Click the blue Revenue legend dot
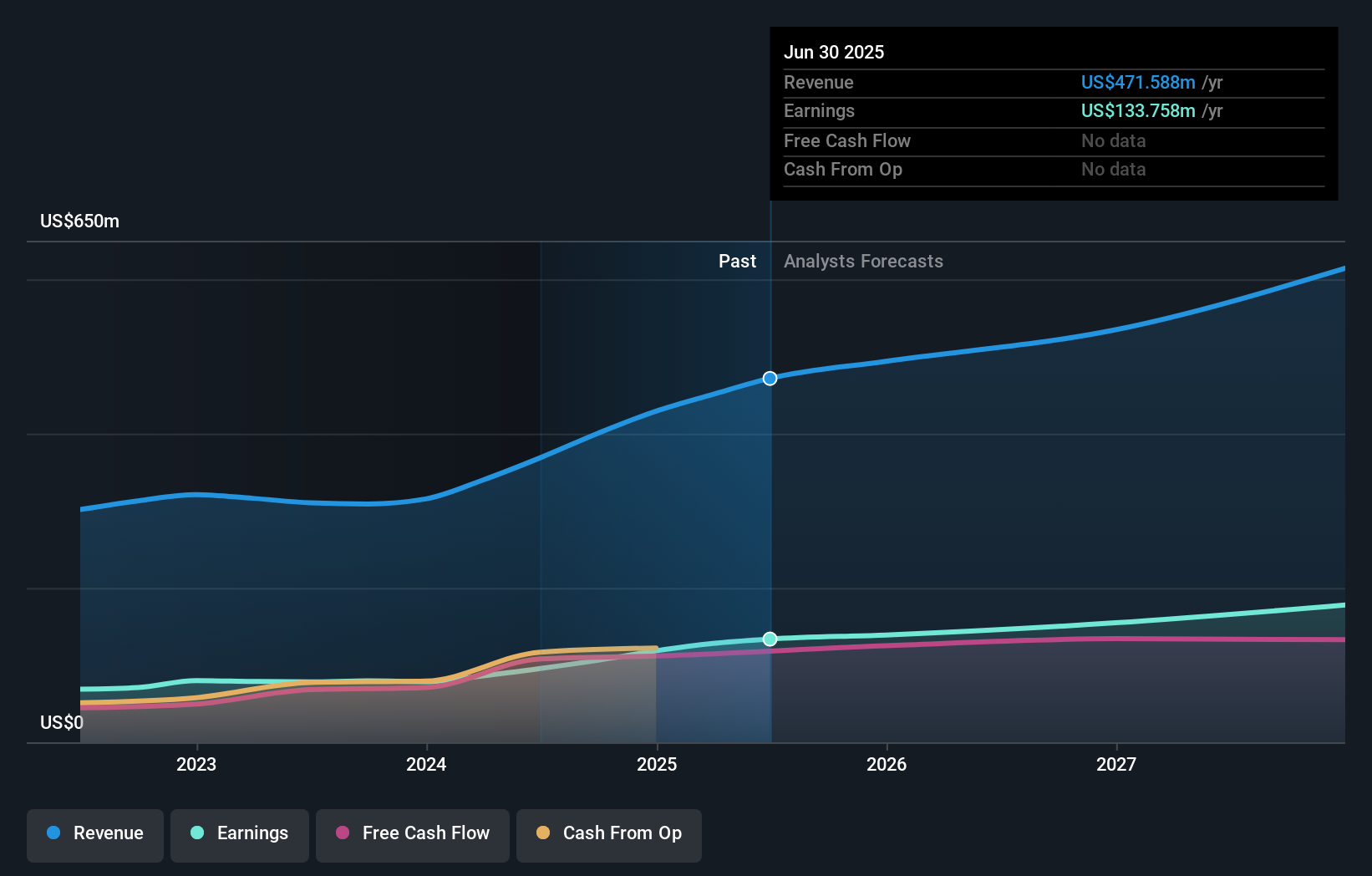The image size is (1372, 876). pyautogui.click(x=53, y=833)
